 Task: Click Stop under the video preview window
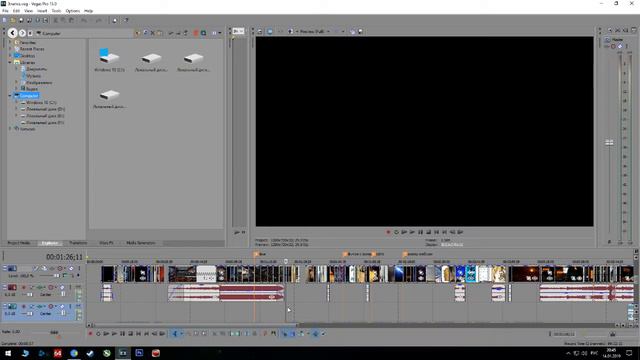tap(429, 232)
